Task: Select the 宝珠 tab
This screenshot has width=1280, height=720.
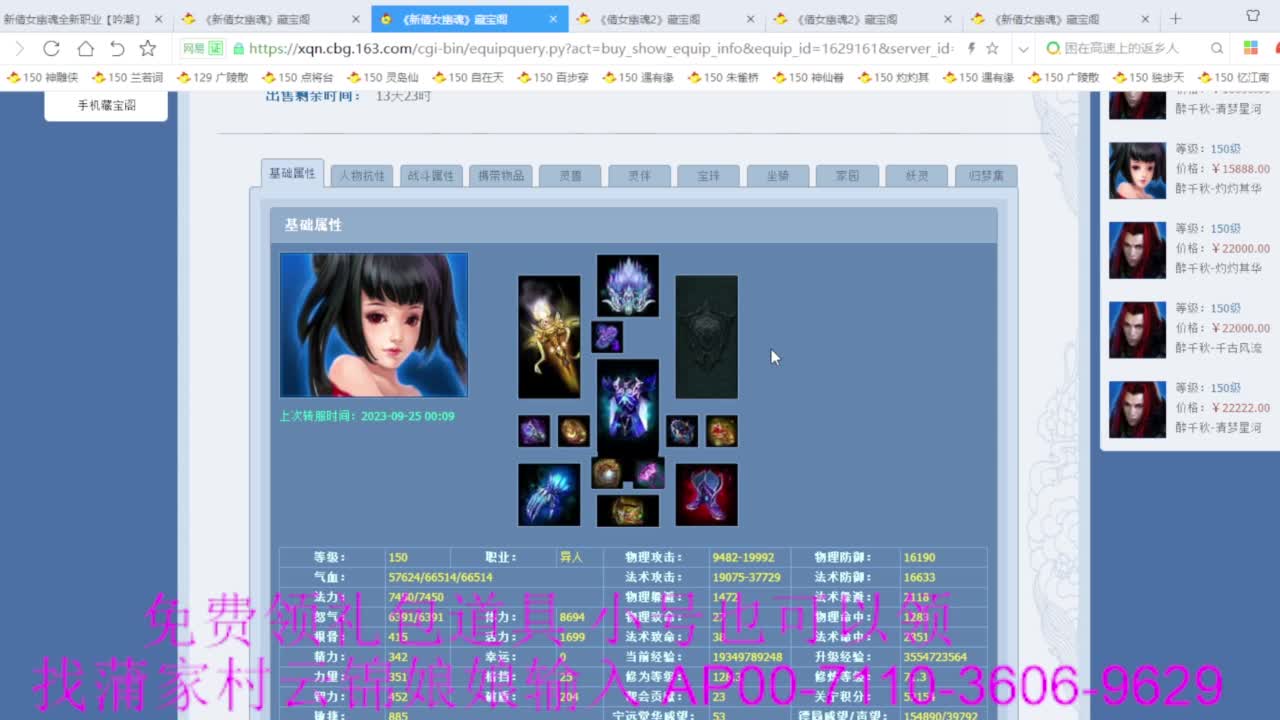Action: point(709,175)
